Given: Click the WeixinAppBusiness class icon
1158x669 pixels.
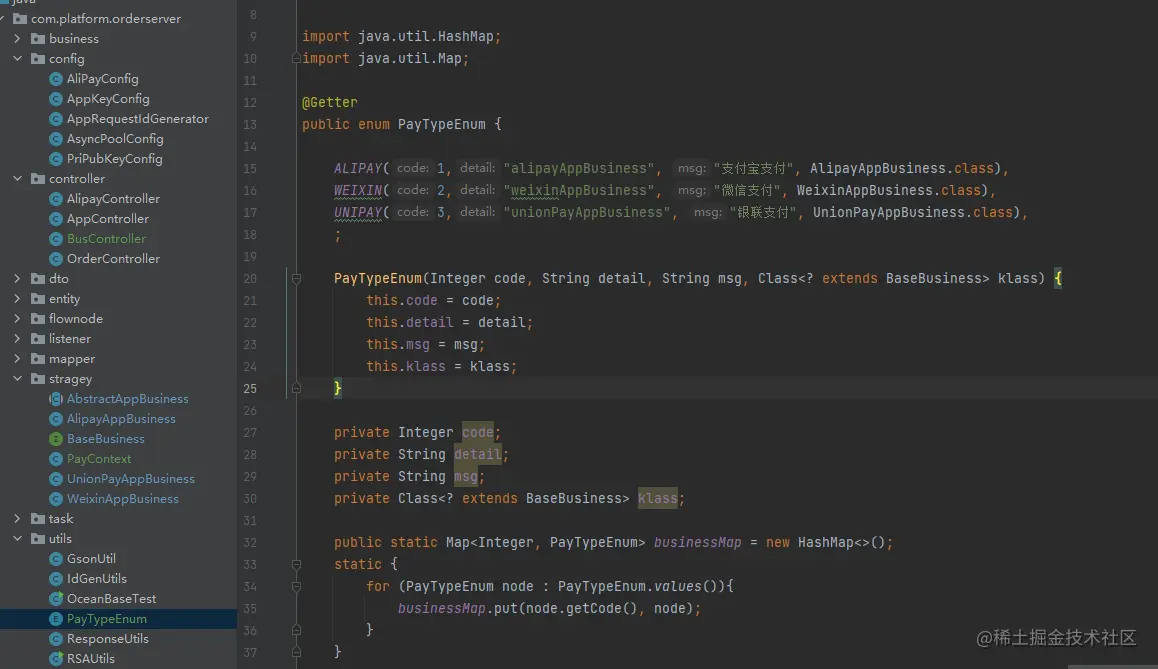Looking at the screenshot, I should [55, 498].
